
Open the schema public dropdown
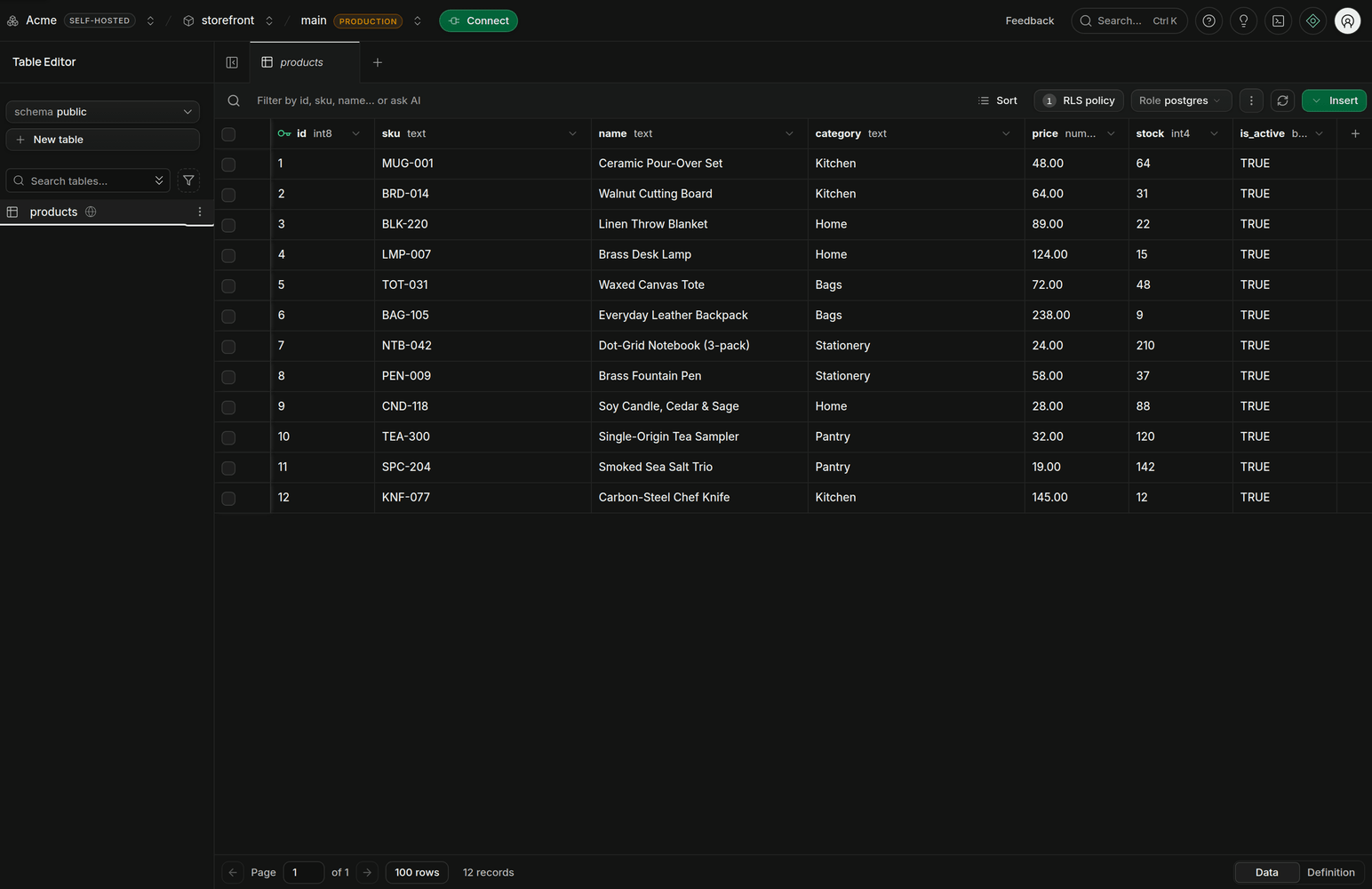103,112
